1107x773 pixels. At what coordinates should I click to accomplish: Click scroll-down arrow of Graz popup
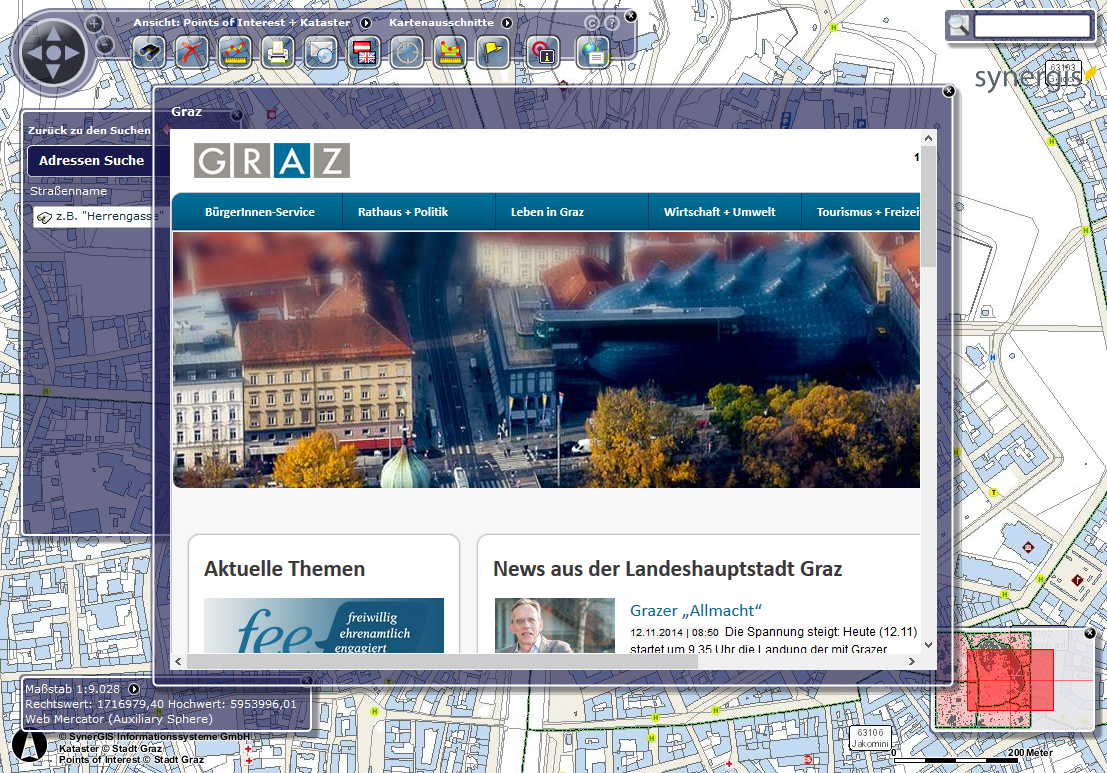coord(928,645)
